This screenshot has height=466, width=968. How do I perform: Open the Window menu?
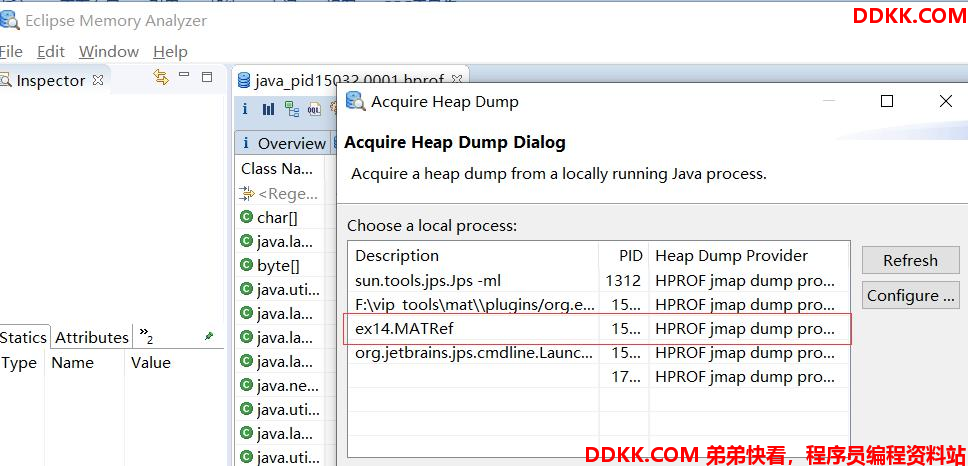[109, 51]
